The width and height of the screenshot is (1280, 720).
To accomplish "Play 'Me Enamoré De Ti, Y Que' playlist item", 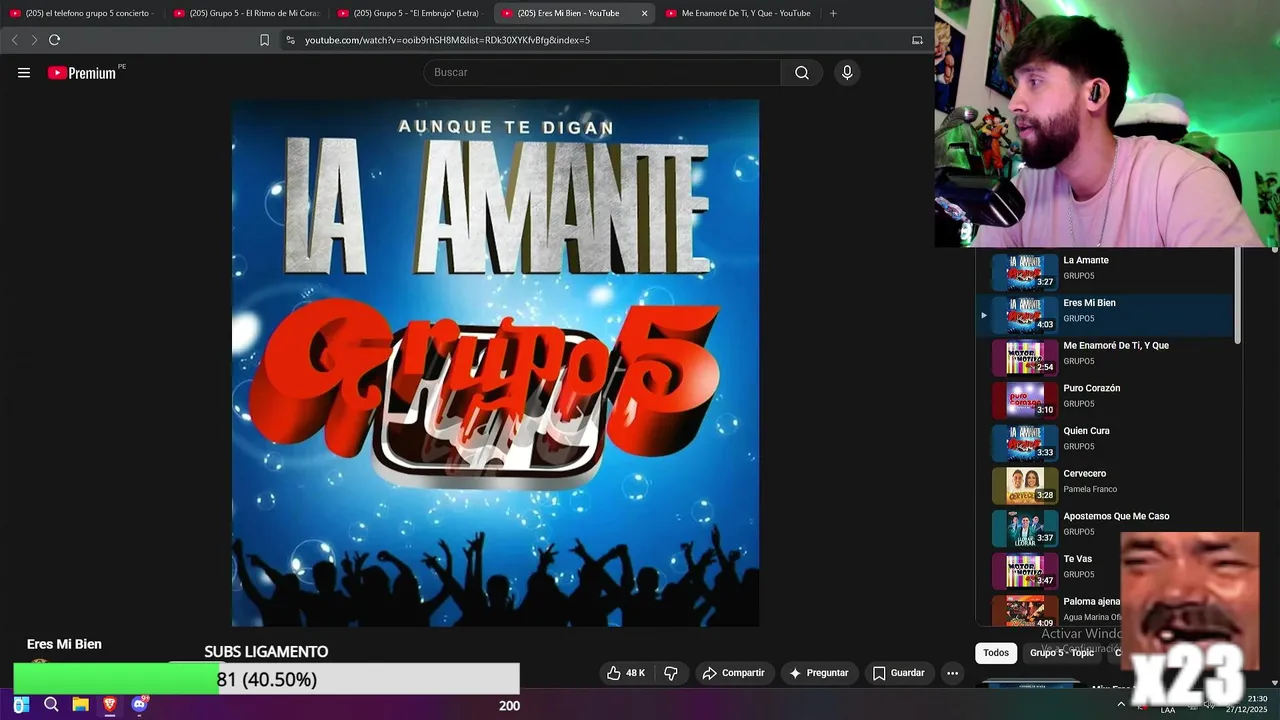I will pos(1106,359).
